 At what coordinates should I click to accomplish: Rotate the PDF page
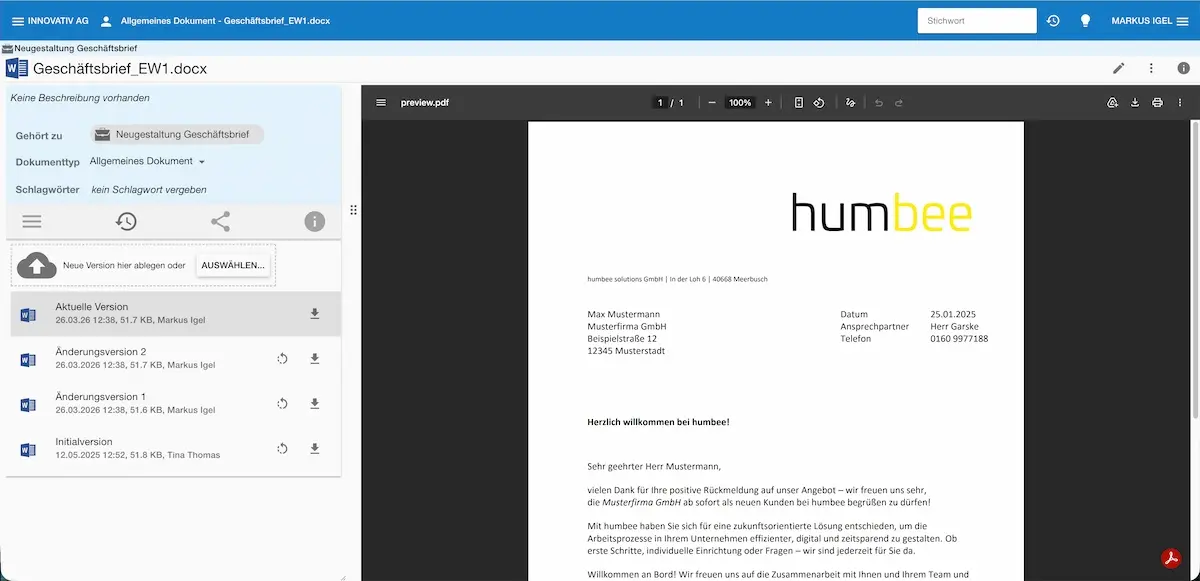coord(820,102)
